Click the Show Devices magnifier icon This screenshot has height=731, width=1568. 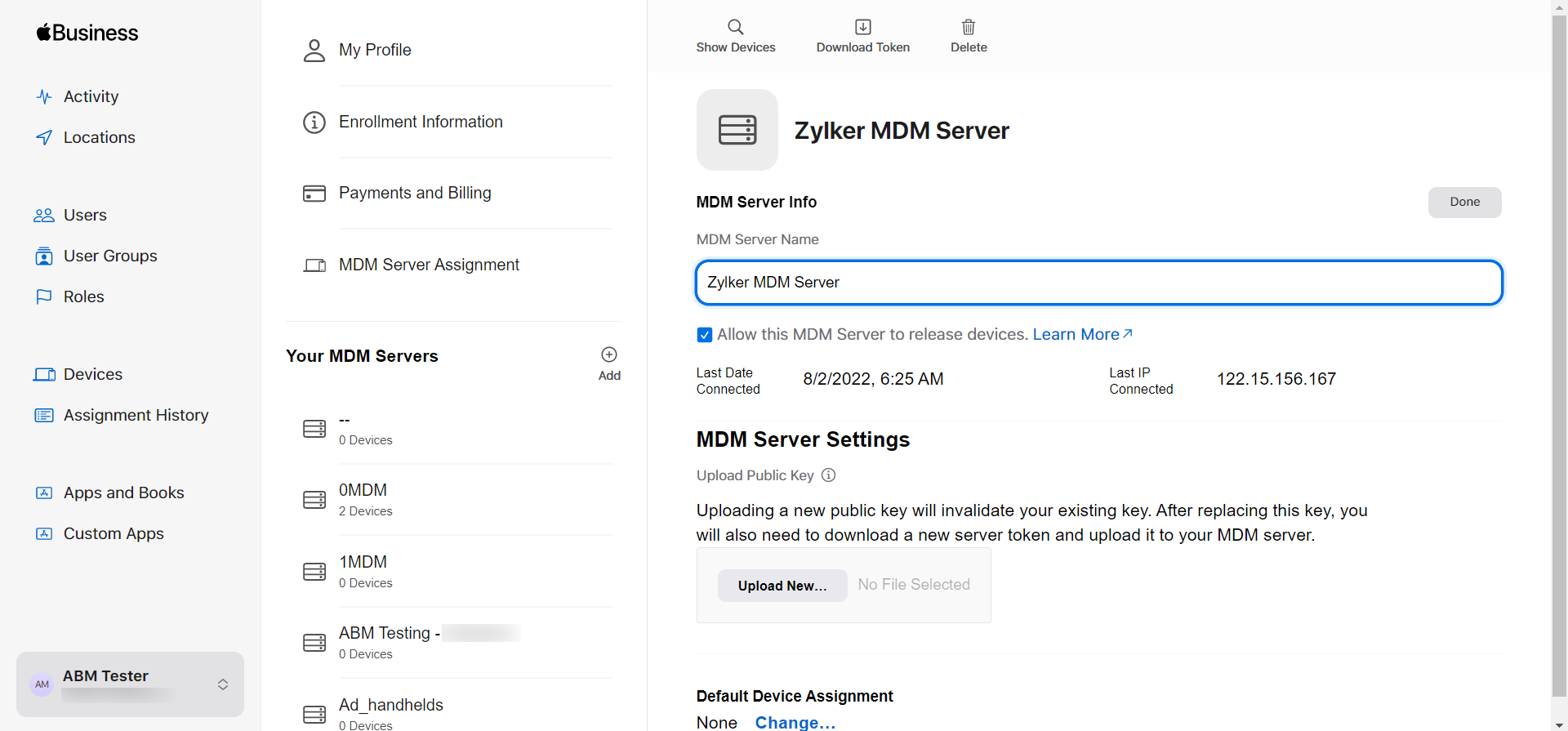click(735, 27)
